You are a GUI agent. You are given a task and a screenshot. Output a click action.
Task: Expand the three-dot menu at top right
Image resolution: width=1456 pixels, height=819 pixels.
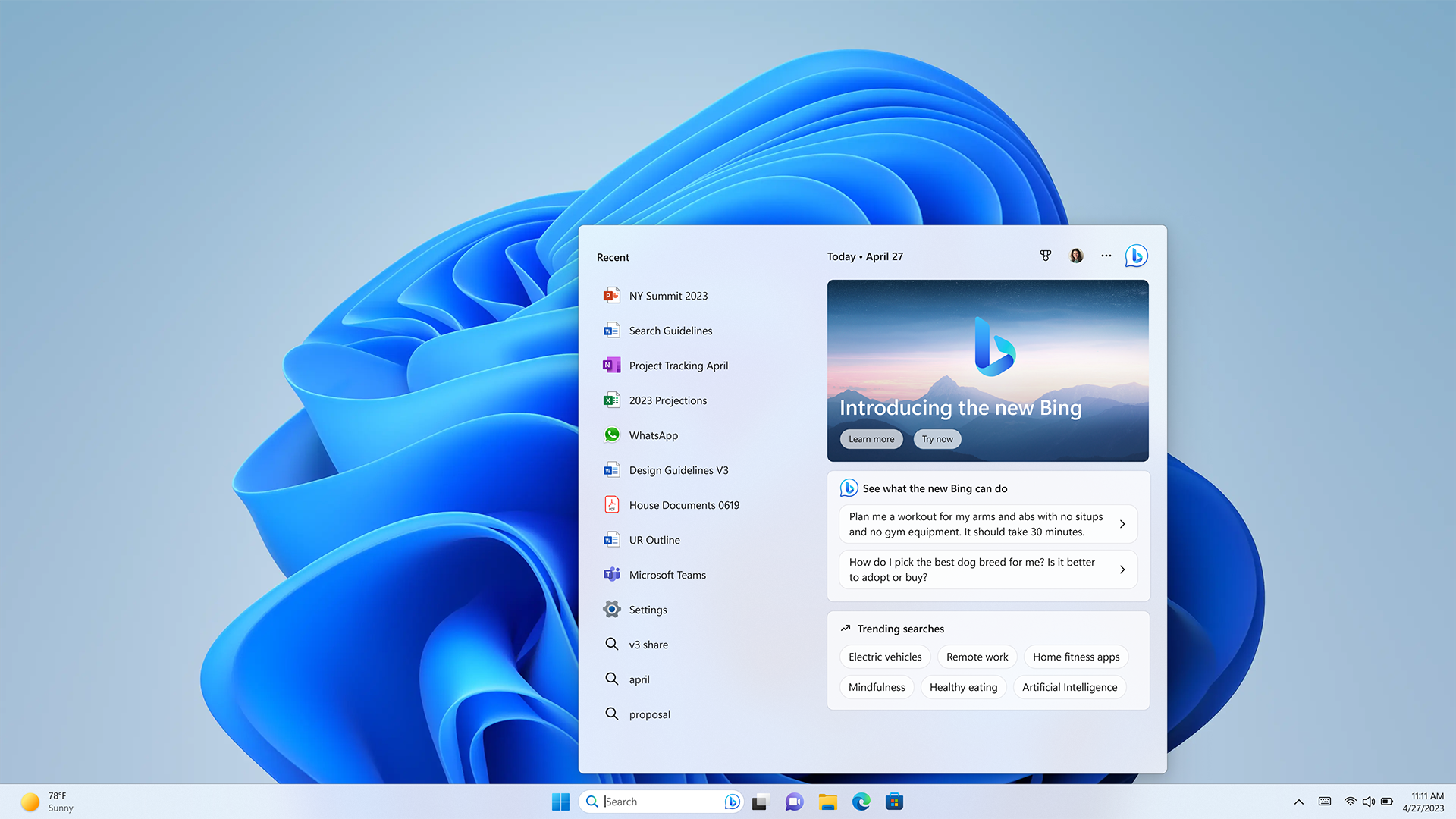click(x=1106, y=255)
